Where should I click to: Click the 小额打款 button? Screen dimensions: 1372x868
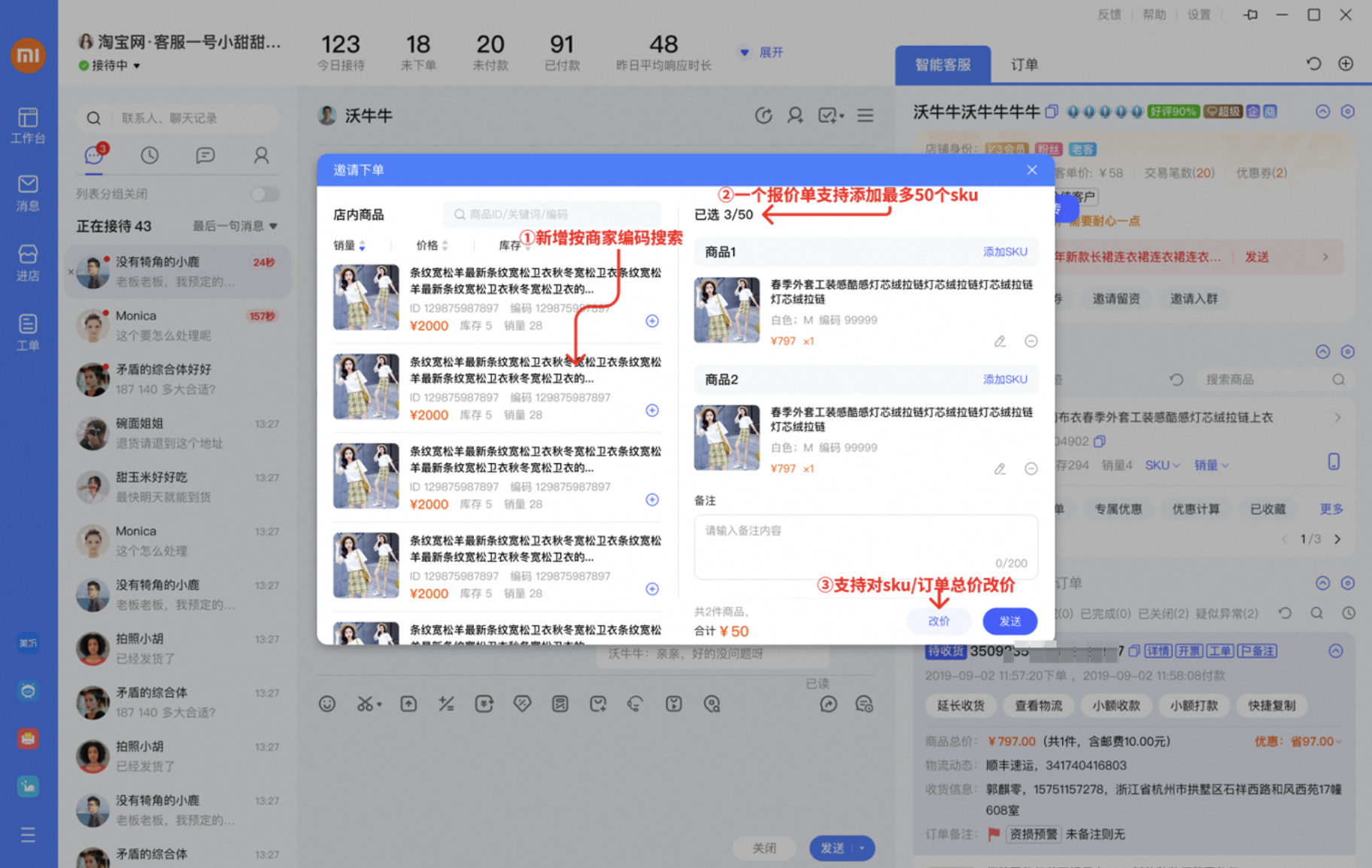coord(1194,706)
